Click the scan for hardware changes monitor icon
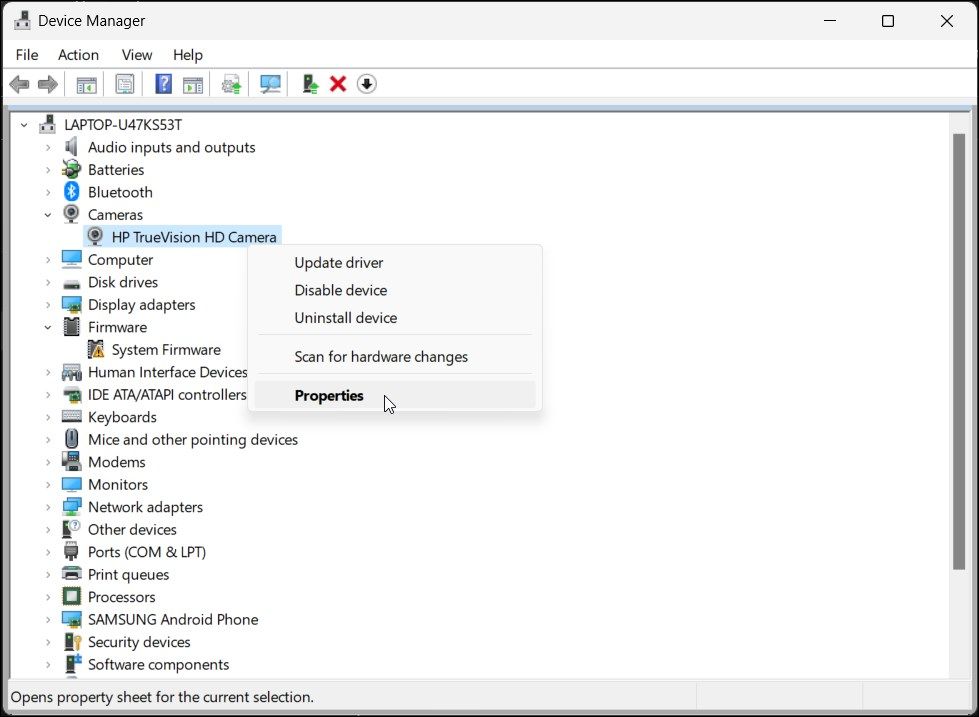The height and width of the screenshot is (717, 979). coord(270,84)
